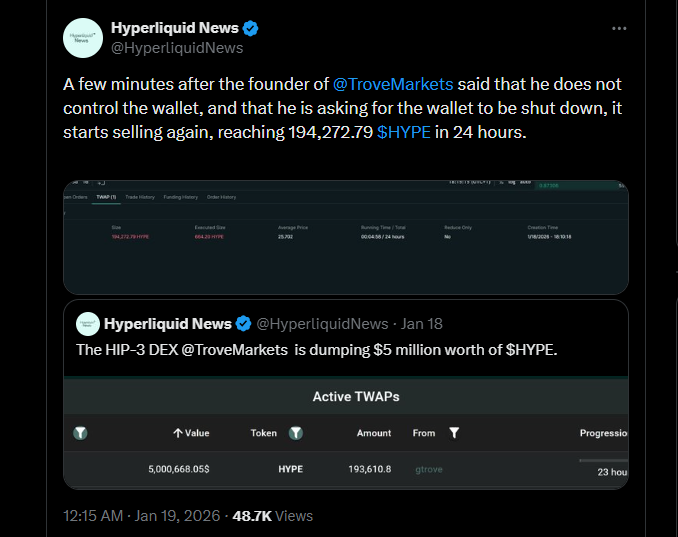
Task: Open the TWAP order screenshot image
Action: tap(345, 236)
